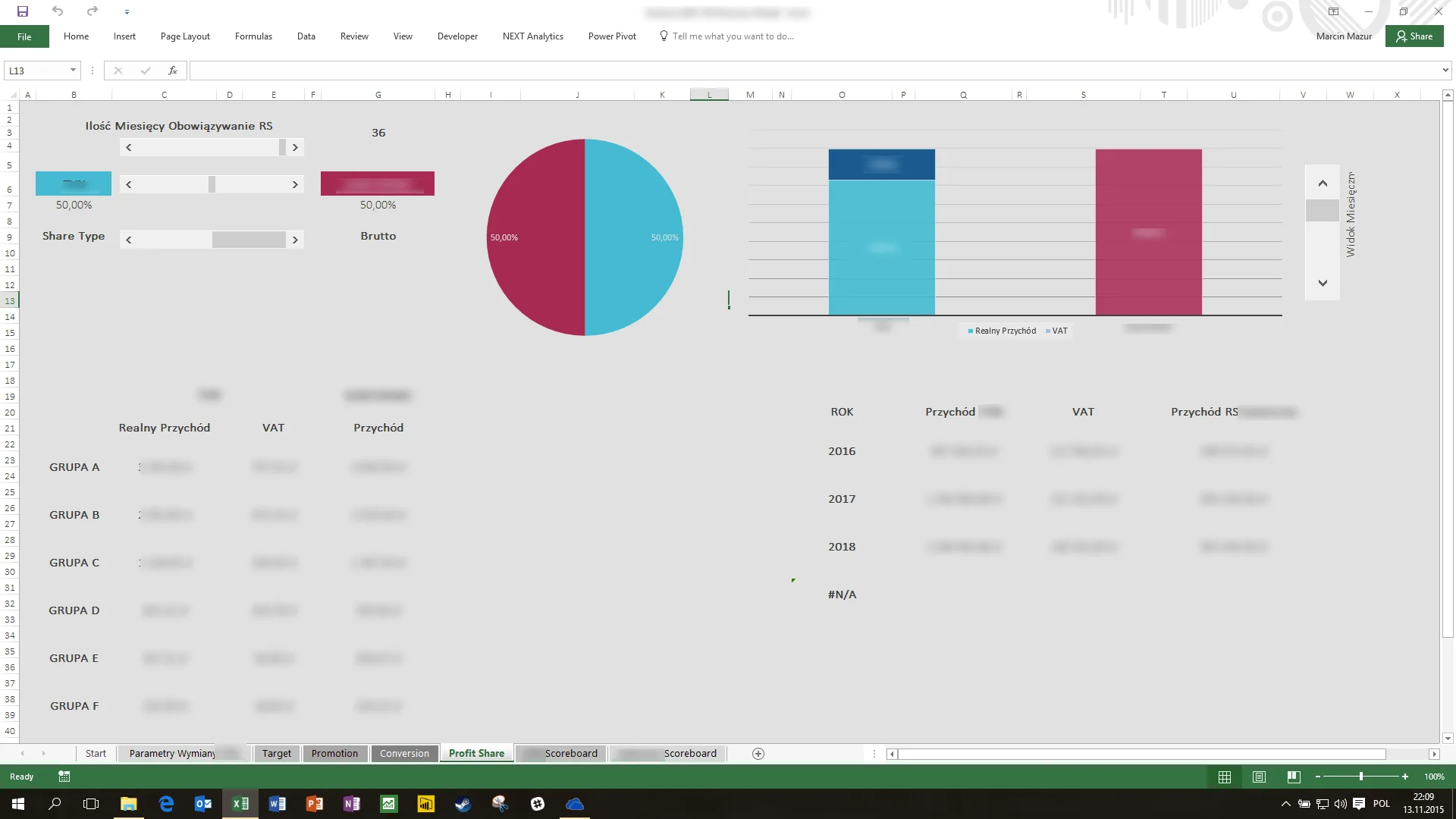The image size is (1456, 819).
Task: Click left arrow of the percentage split scrollbar
Action: 129,184
